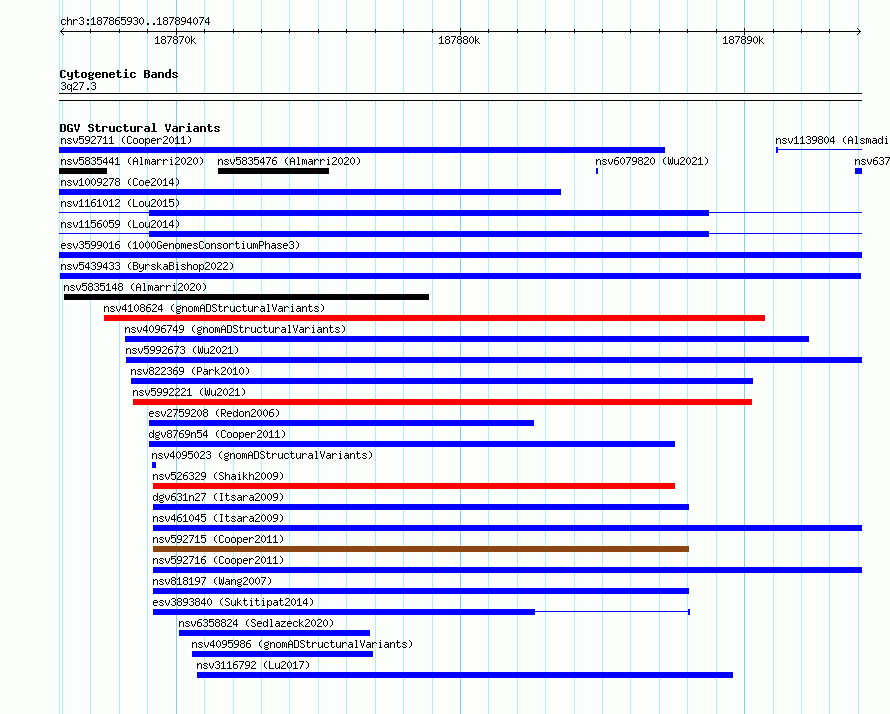890x714 pixels.
Task: Open variant nsv6079820 (Wu2021)
Action: pyautogui.click(x=652, y=161)
